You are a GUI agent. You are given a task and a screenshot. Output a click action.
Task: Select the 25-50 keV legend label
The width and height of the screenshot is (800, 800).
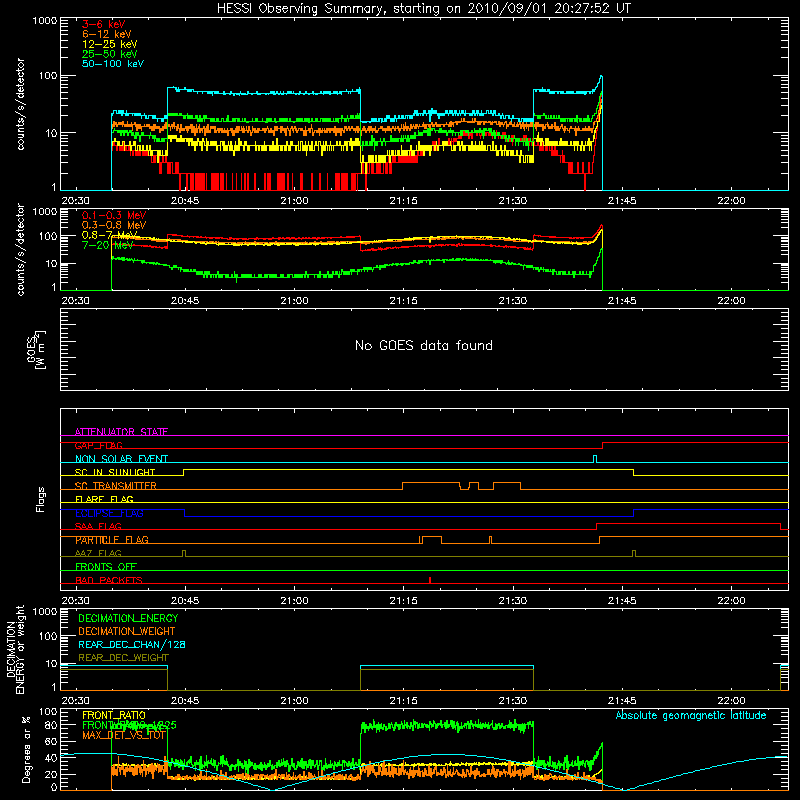pos(110,54)
